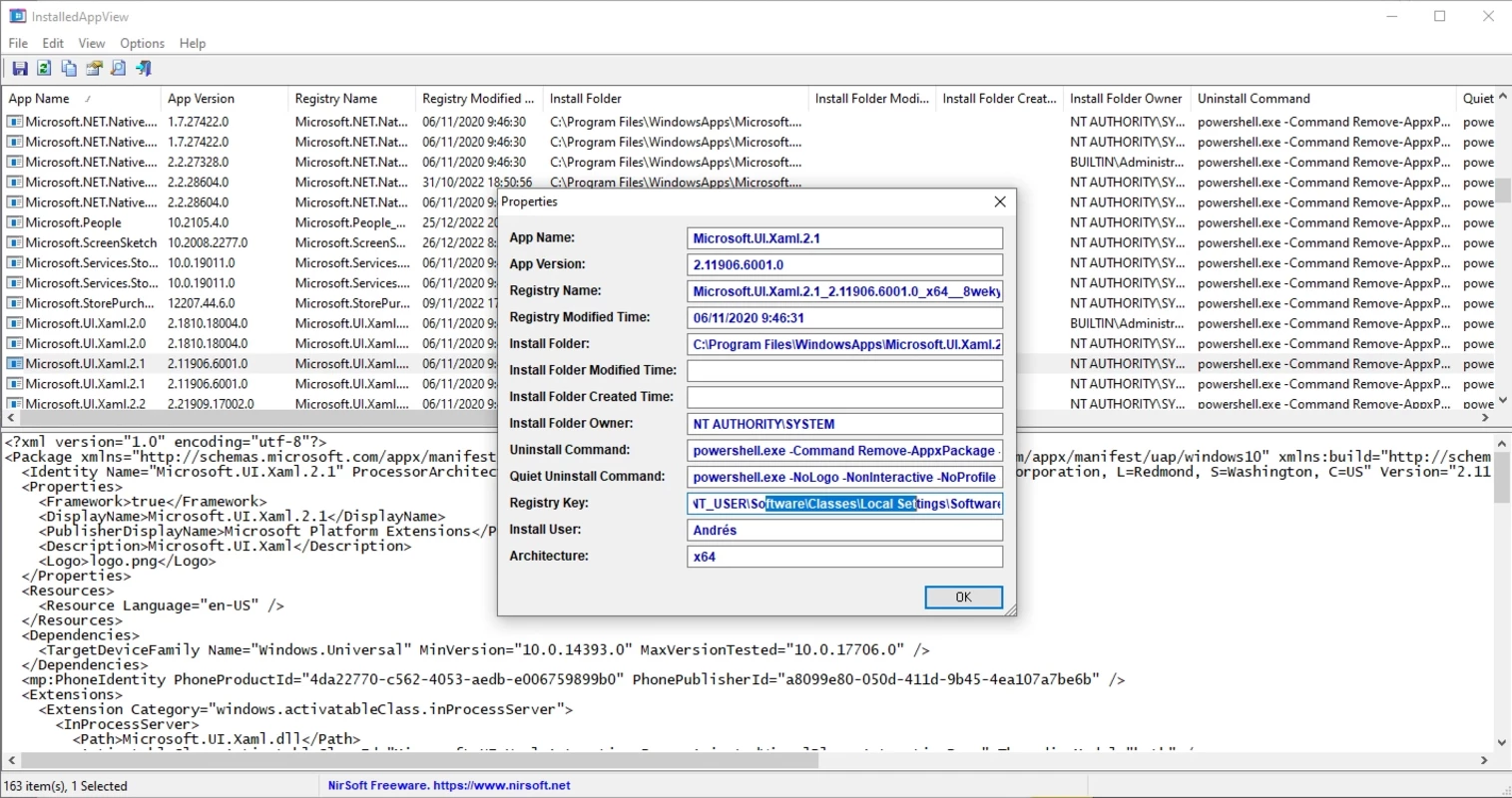Click the XML pane horizontal scrollbar right arrow

coord(1485,760)
